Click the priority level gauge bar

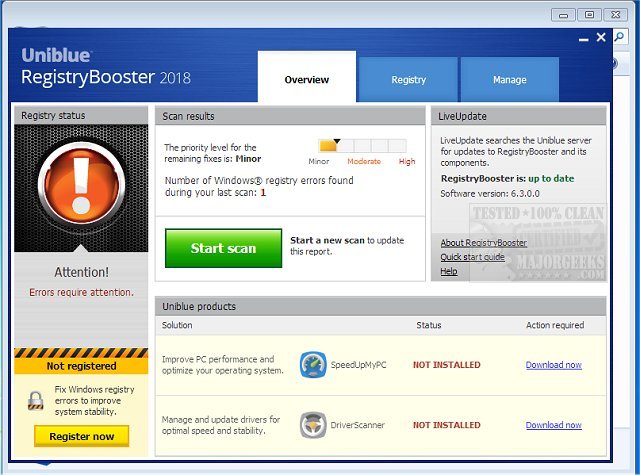[x=362, y=145]
